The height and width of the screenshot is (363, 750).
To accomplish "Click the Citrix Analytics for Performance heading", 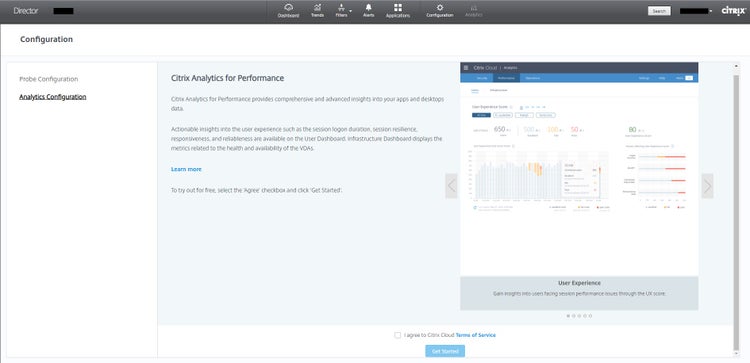I will tap(228, 78).
